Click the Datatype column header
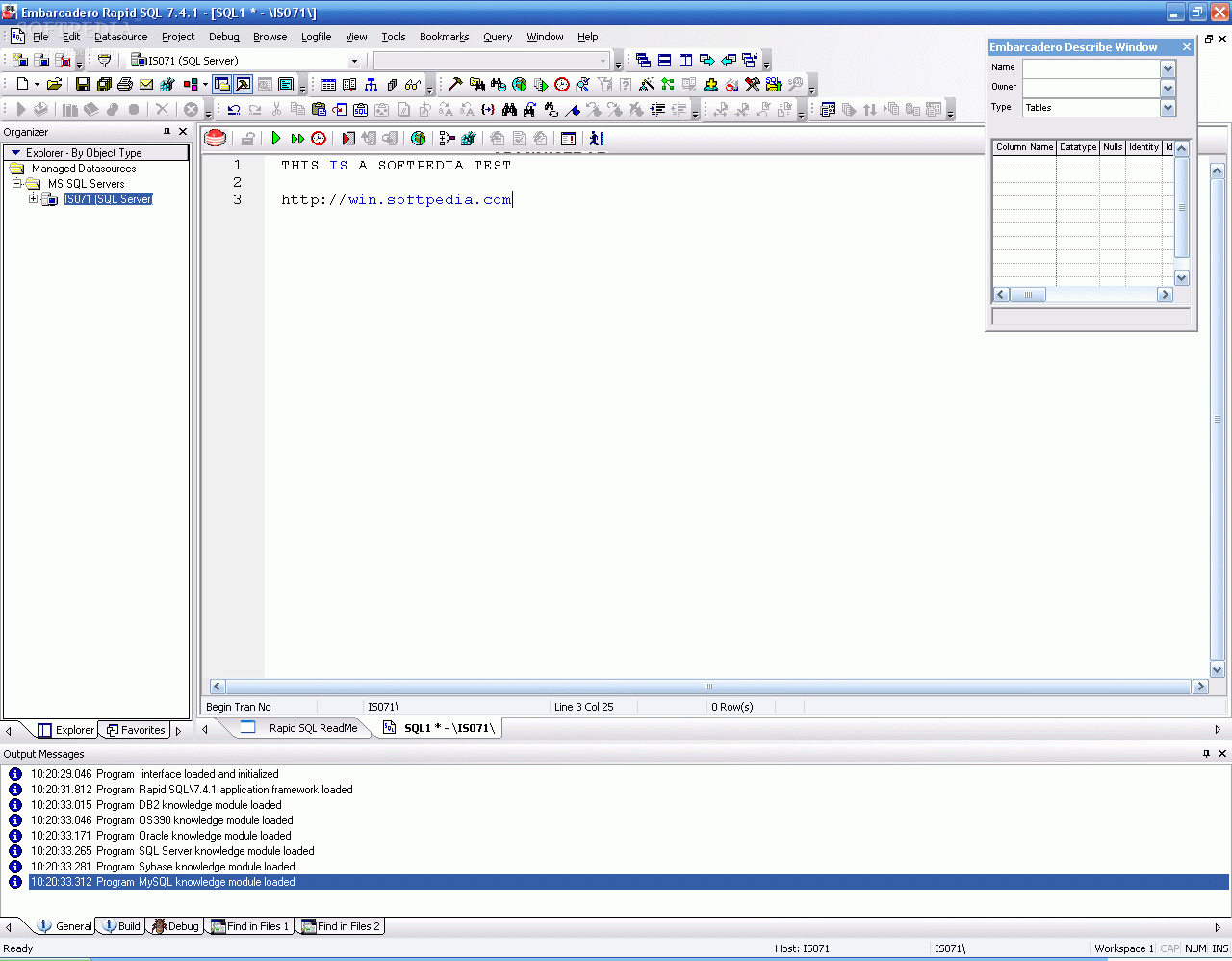The height and width of the screenshot is (961, 1232). (1078, 147)
